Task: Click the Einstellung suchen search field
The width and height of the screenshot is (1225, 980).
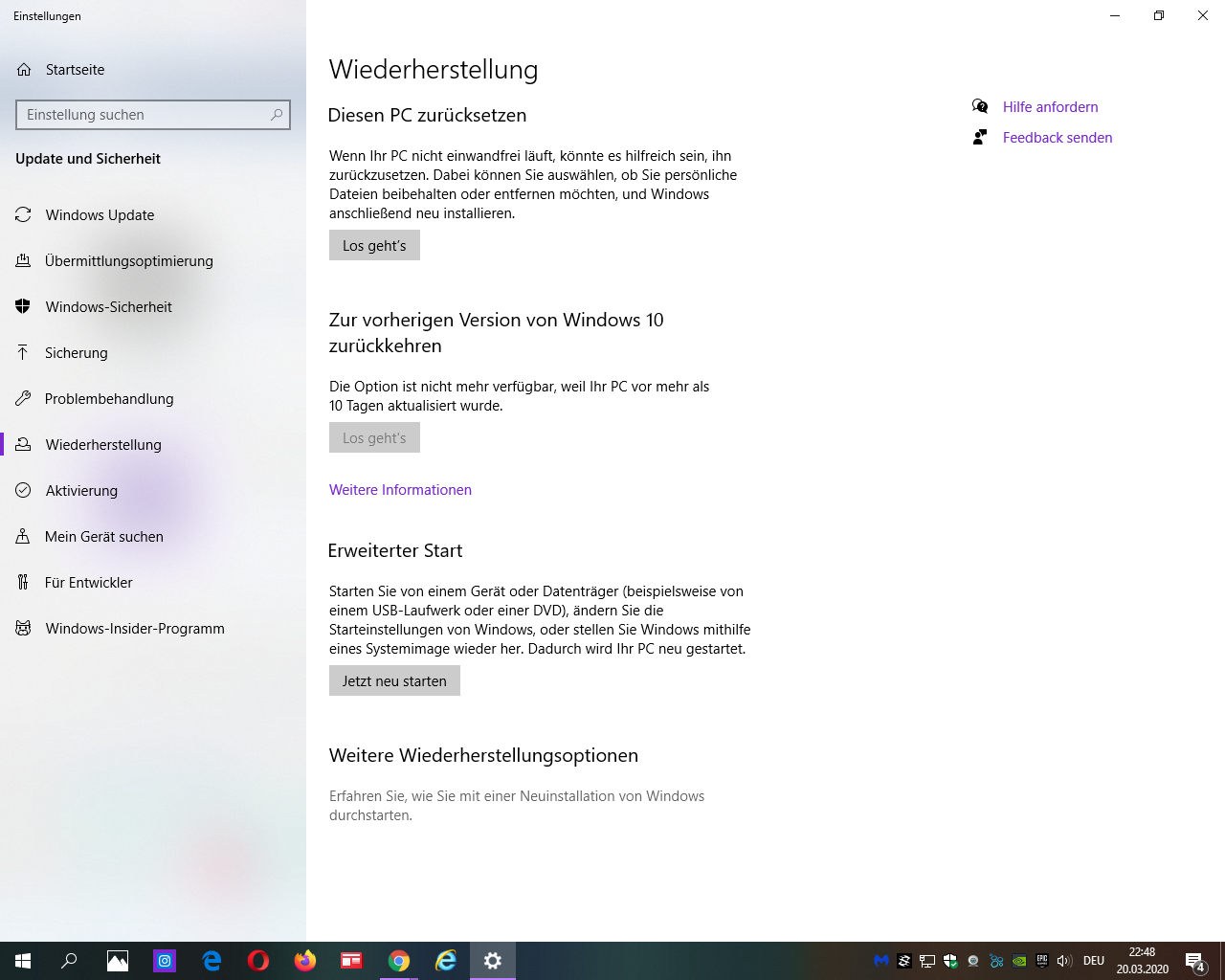Action: (153, 115)
